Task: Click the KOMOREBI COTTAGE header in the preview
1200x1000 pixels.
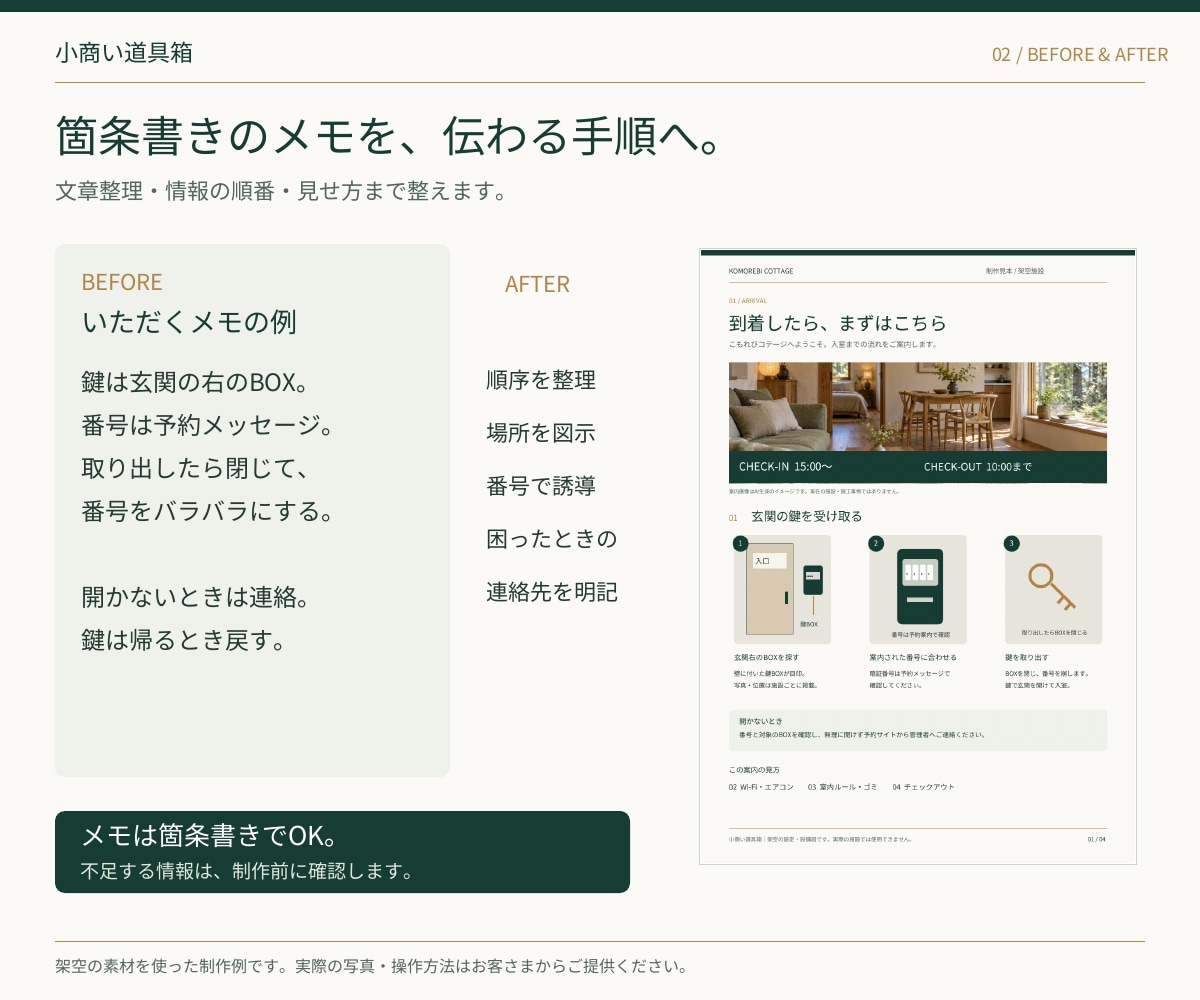Action: (x=761, y=271)
